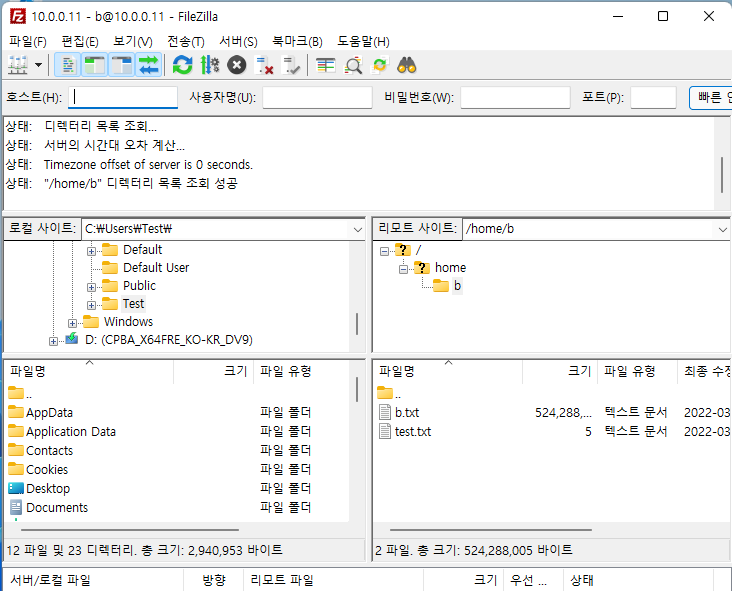Open the 파일(F) menu

28,42
